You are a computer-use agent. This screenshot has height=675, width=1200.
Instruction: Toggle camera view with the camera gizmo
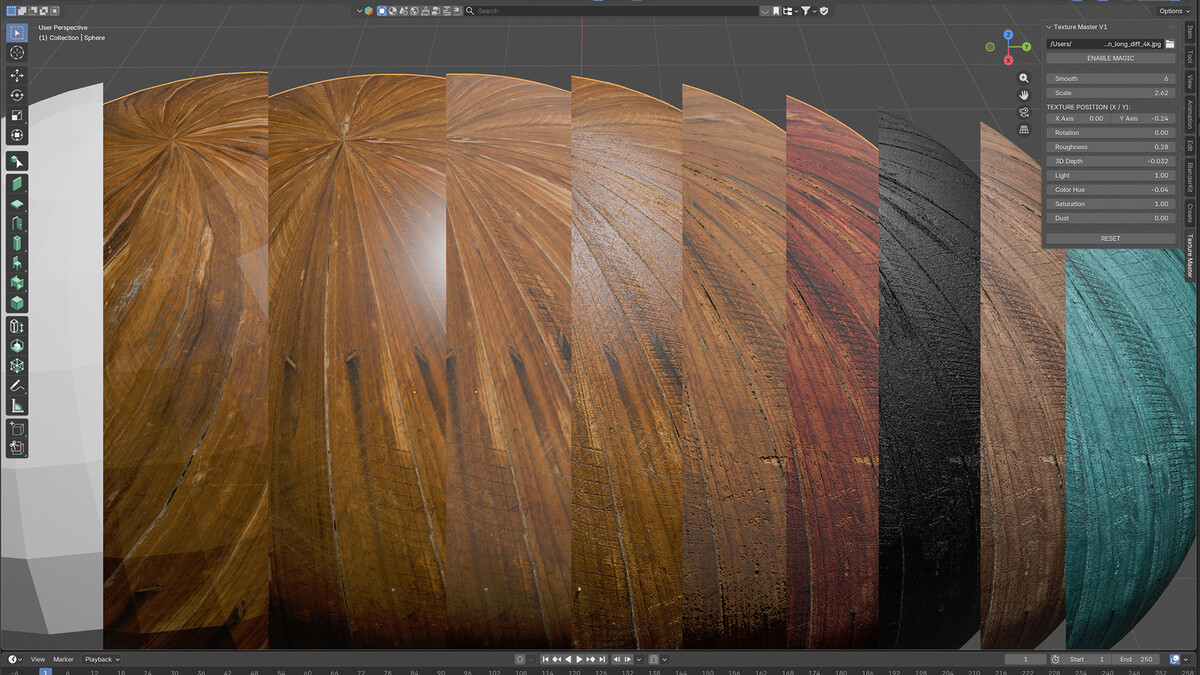[x=1024, y=112]
